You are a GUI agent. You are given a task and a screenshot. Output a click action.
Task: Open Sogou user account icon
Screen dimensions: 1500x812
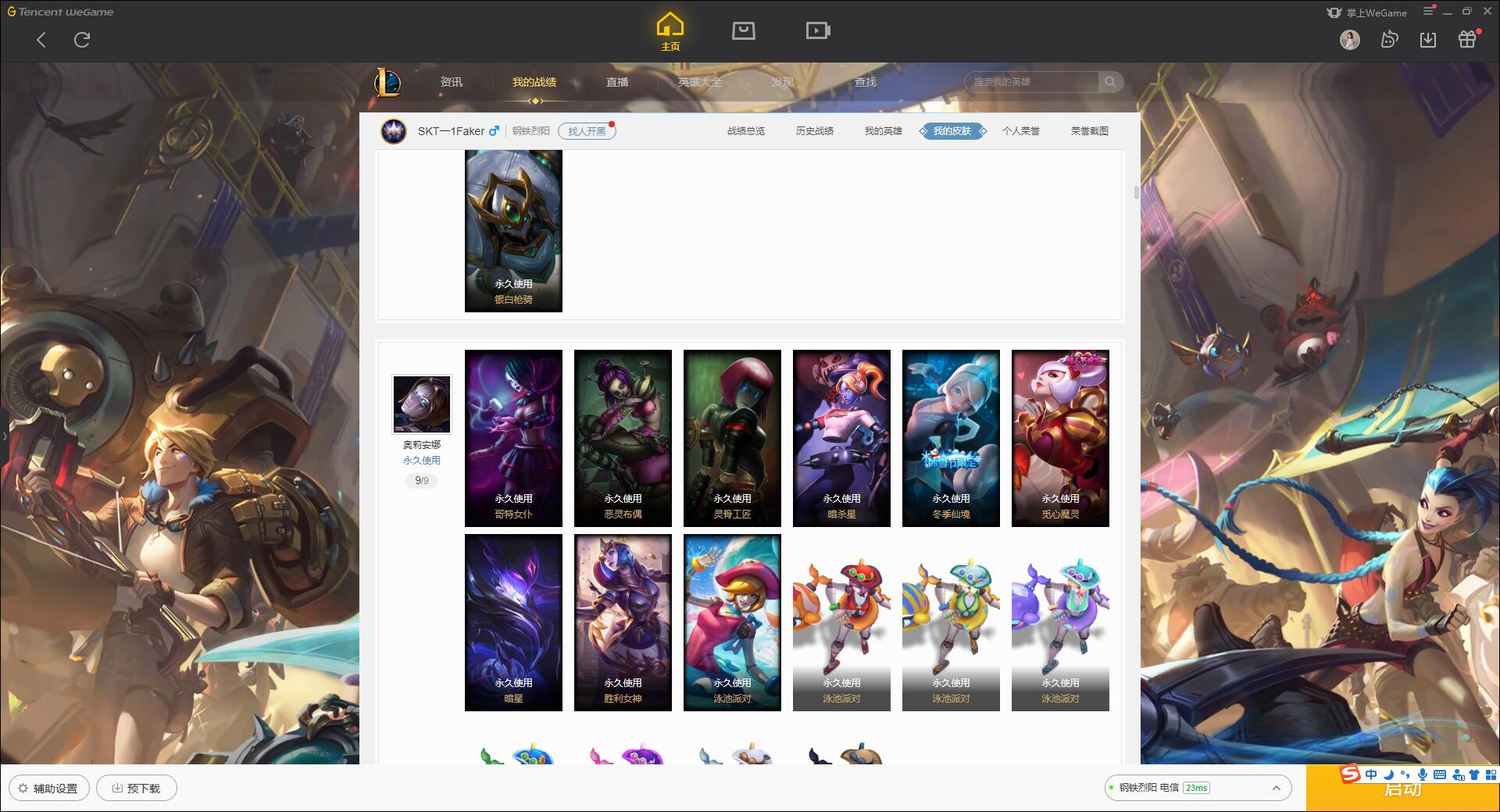tap(1458, 775)
